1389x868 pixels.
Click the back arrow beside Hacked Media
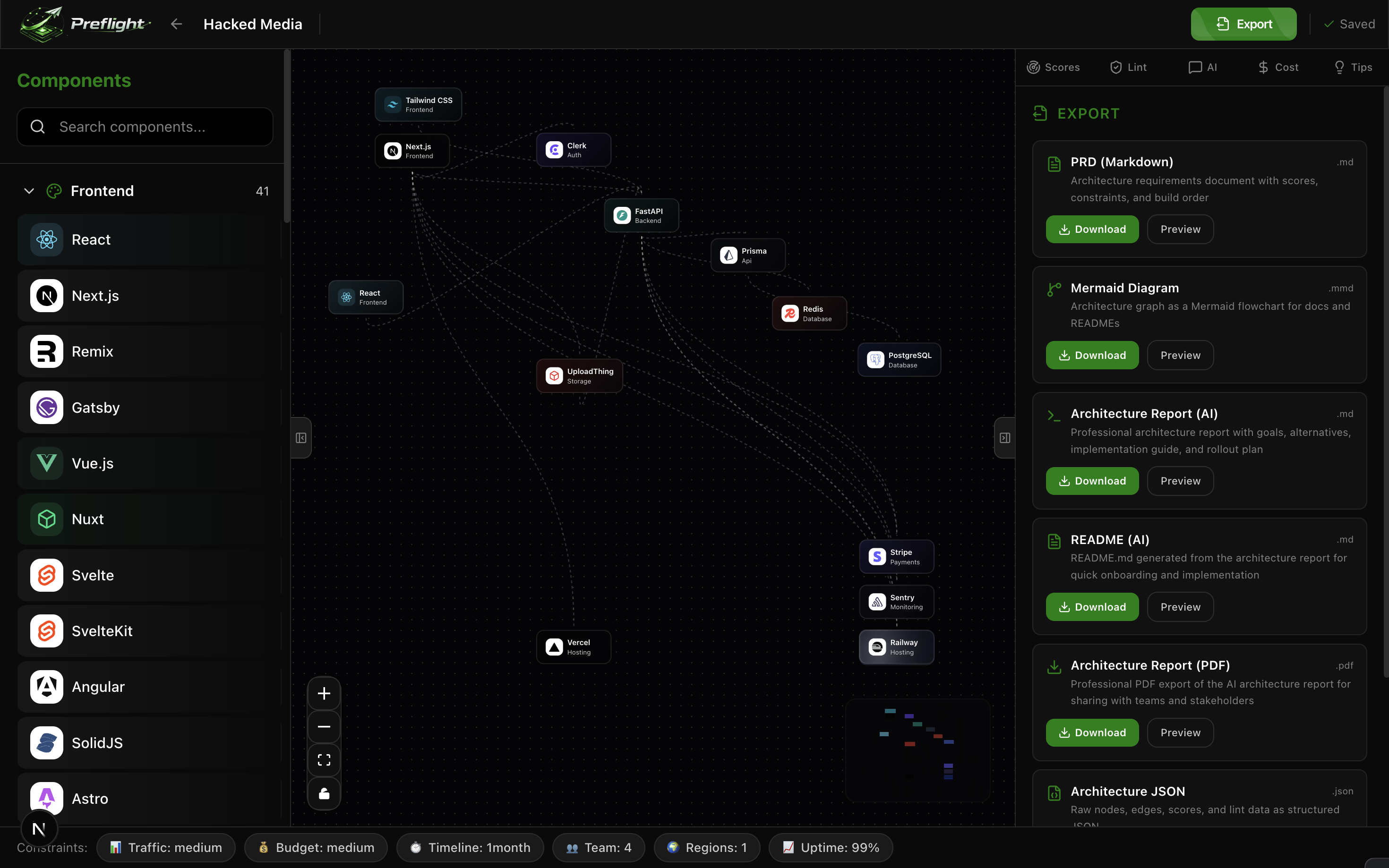tap(176, 24)
